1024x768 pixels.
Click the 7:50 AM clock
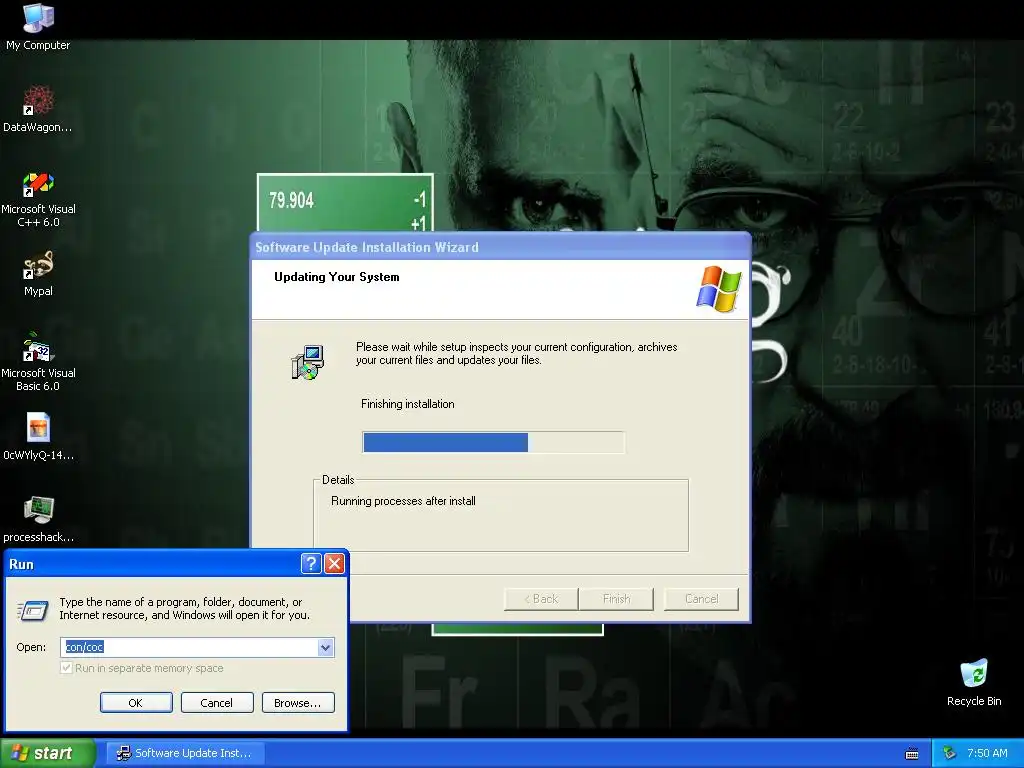click(987, 753)
